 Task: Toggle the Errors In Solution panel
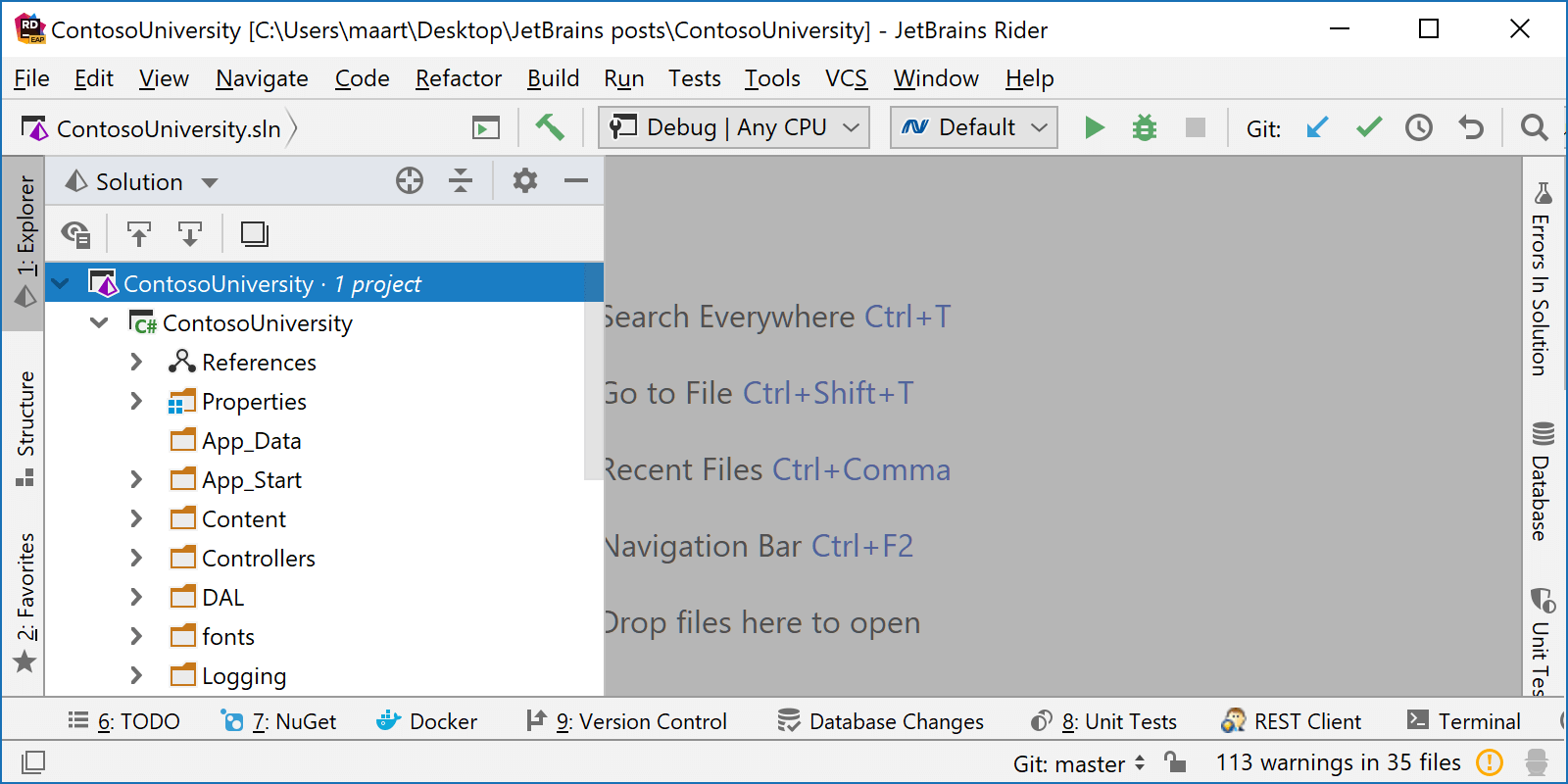[x=1542, y=279]
